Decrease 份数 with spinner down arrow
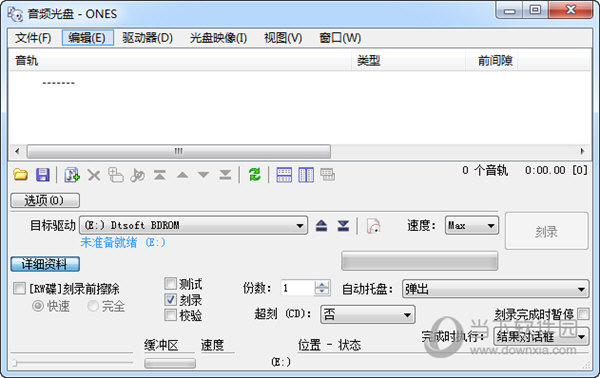Image resolution: width=600 pixels, height=378 pixels. [322, 292]
